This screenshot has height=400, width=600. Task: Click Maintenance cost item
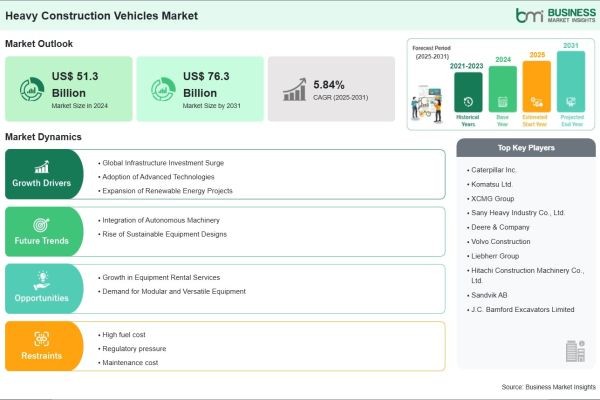(x=130, y=362)
